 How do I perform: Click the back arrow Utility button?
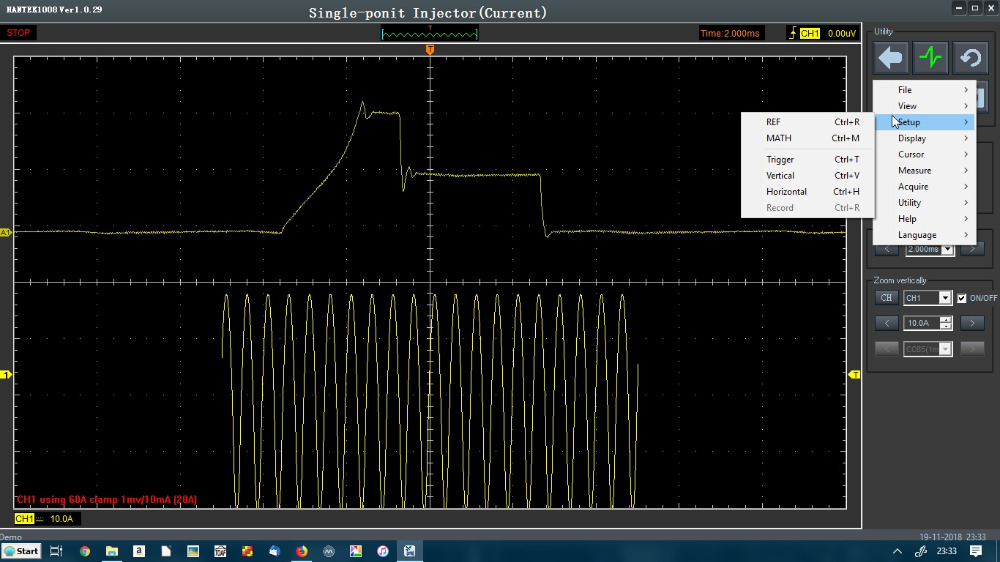click(891, 59)
